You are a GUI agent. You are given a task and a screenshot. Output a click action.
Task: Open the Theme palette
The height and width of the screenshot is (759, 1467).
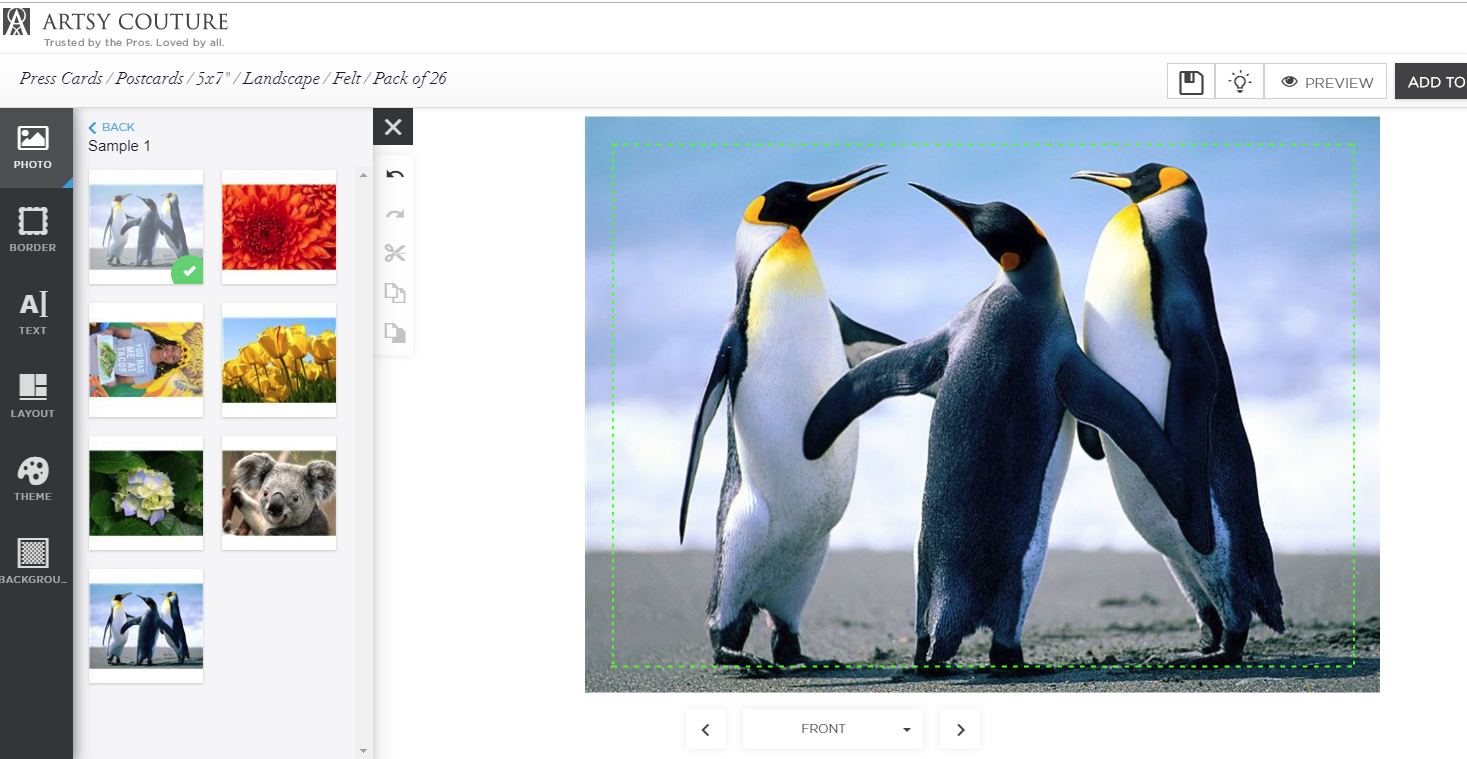pos(33,479)
